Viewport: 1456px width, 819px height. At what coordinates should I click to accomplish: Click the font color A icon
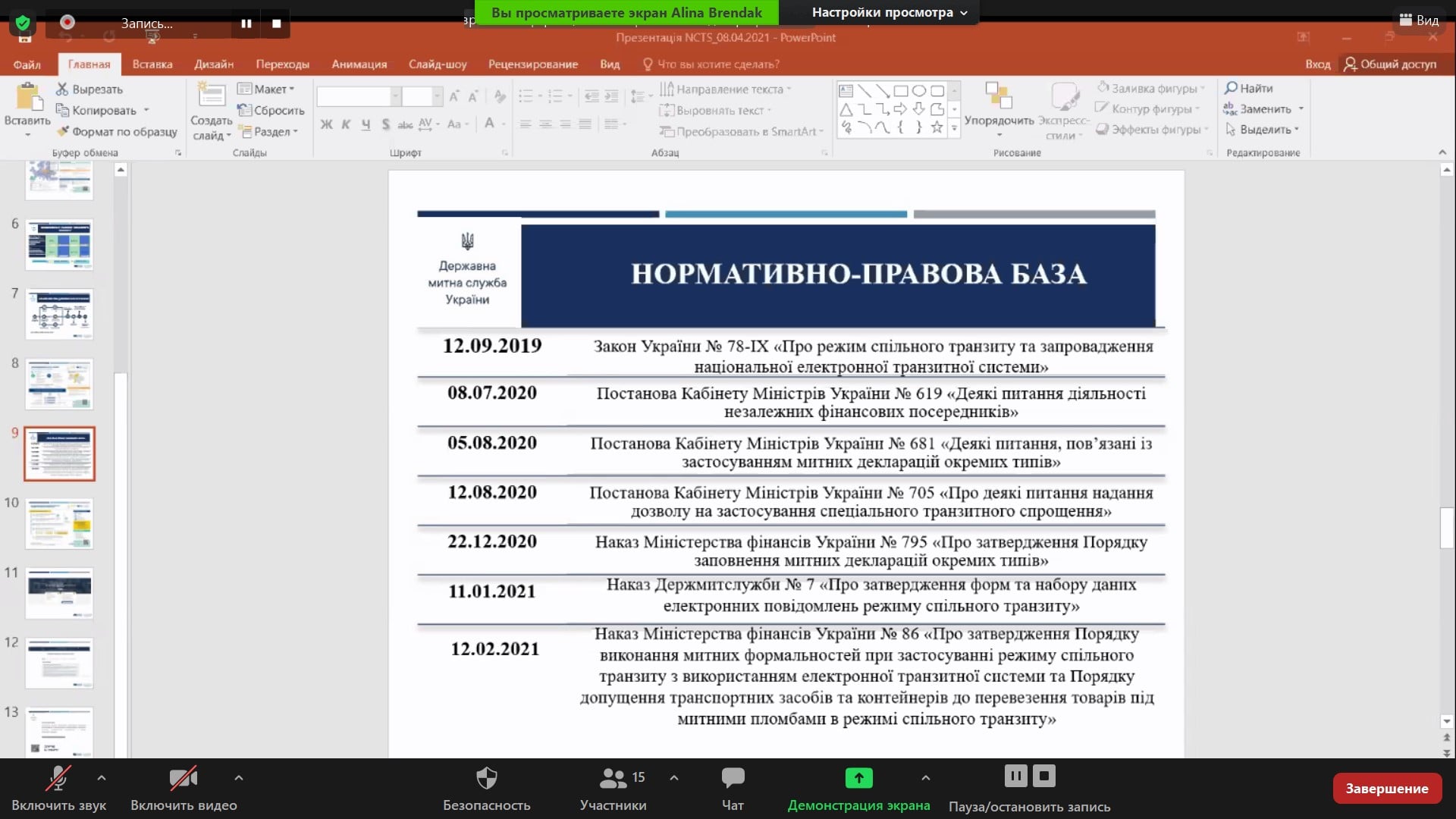[489, 124]
